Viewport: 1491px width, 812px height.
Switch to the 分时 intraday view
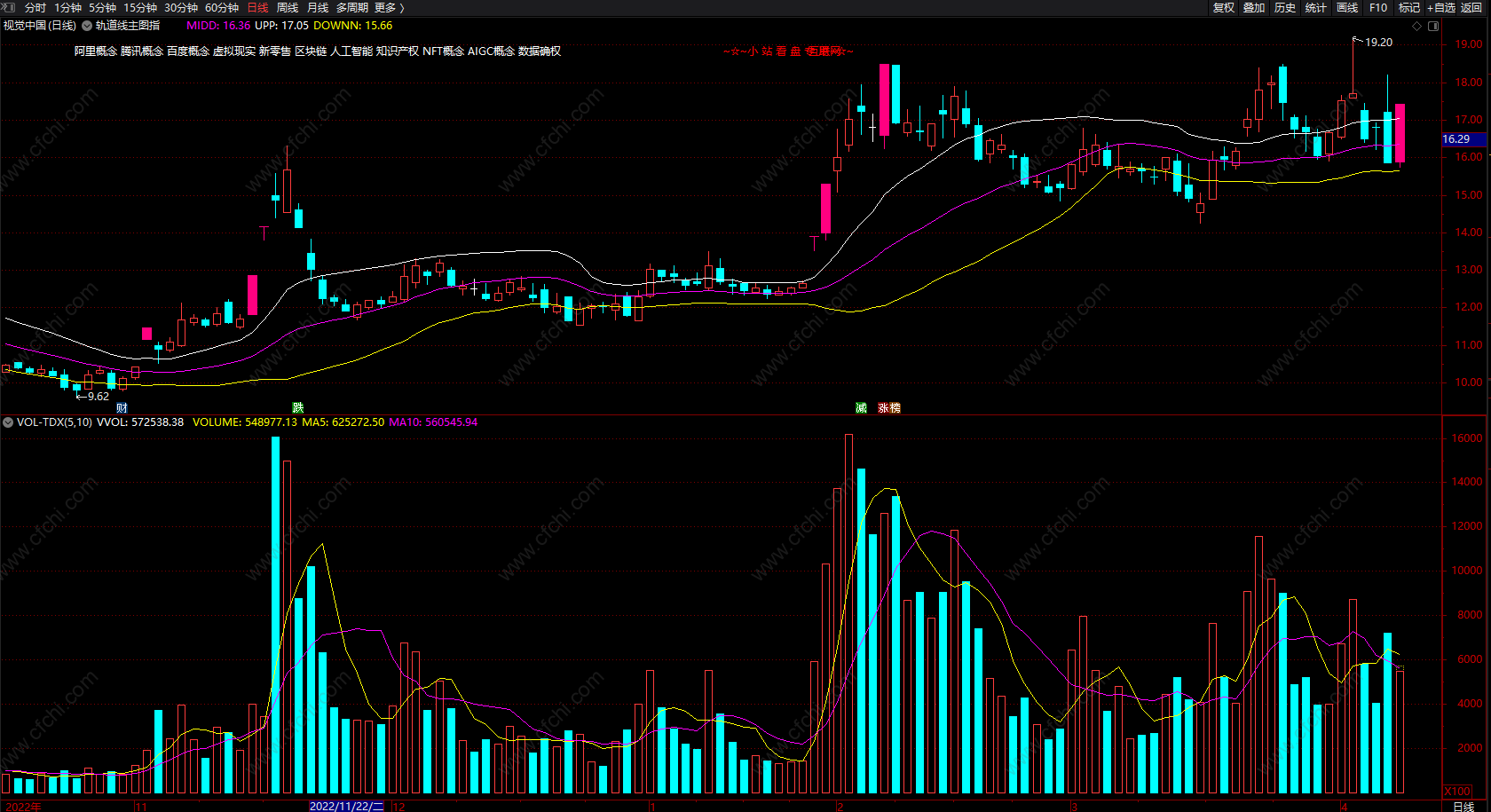tap(35, 7)
